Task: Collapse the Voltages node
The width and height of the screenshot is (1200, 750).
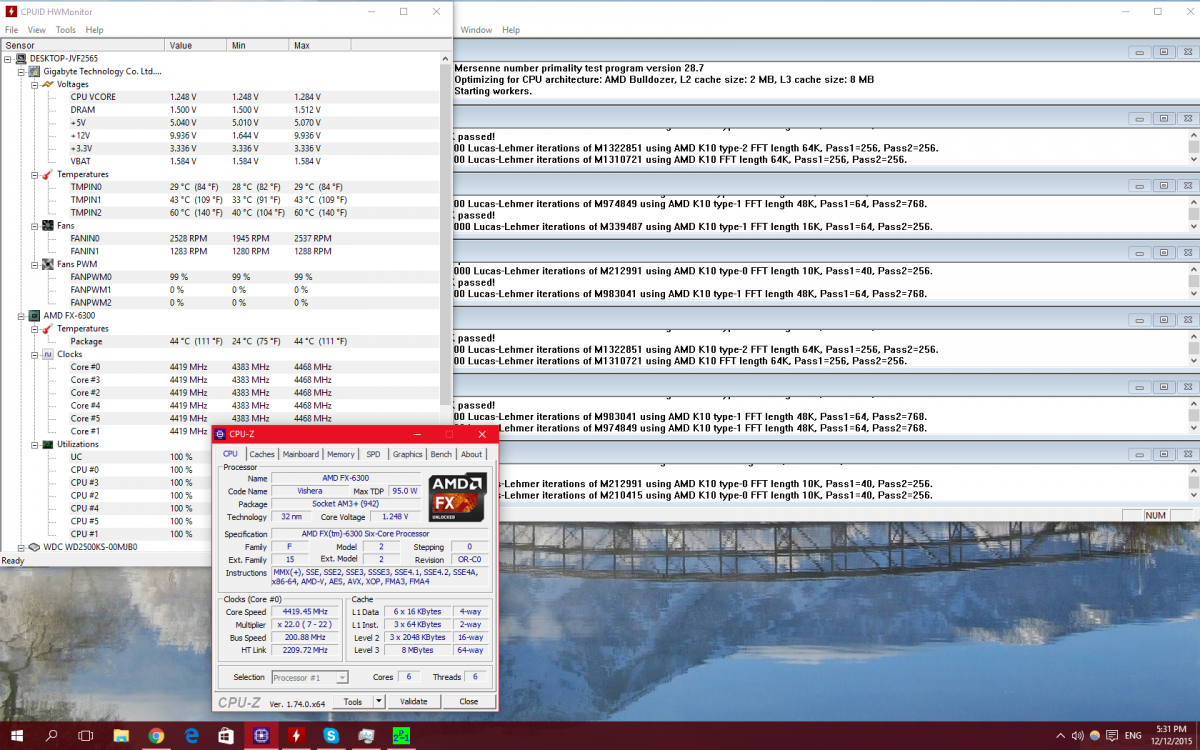Action: [x=34, y=84]
